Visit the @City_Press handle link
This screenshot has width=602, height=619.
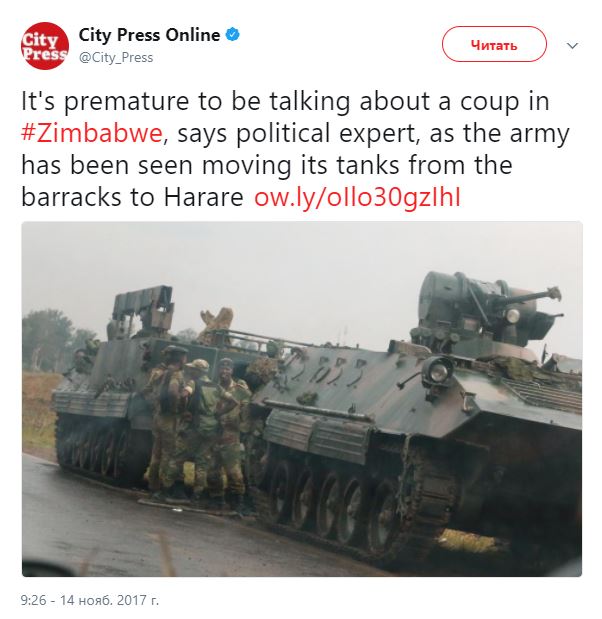(116, 58)
